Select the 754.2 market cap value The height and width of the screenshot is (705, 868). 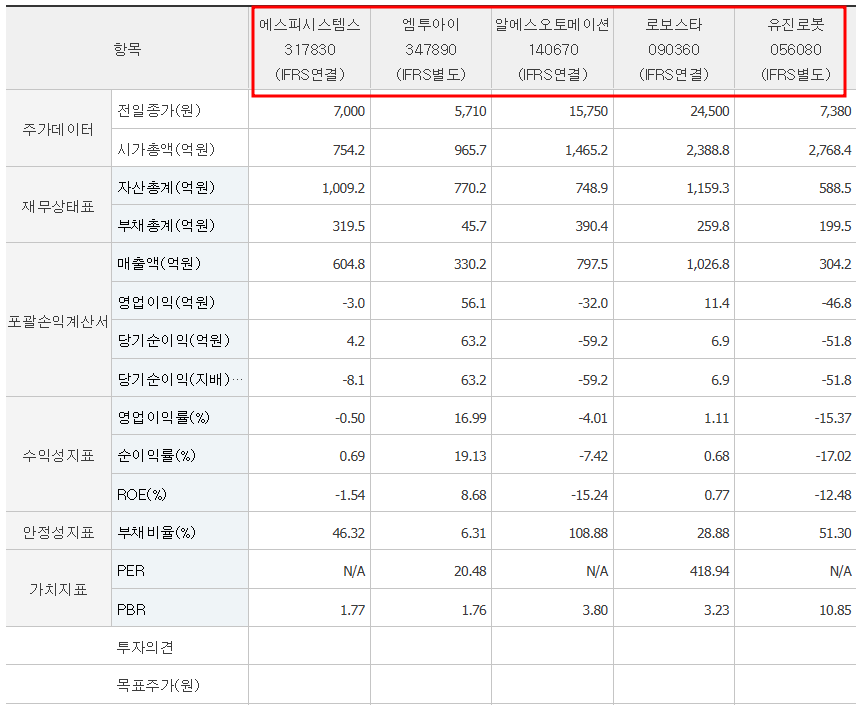[349, 150]
